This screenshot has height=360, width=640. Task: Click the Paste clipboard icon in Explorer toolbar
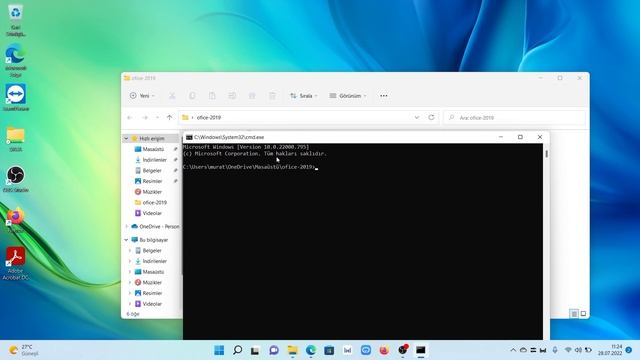coord(212,96)
